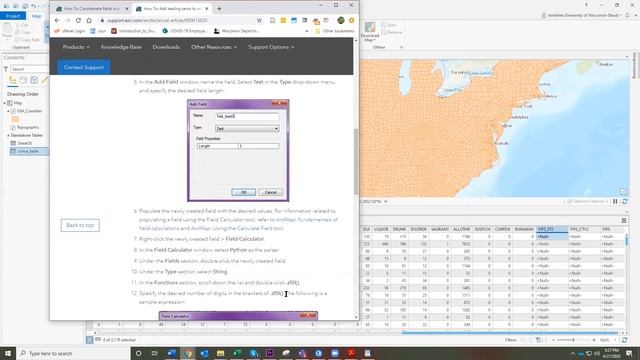The image size is (640, 360).
Task: Open the COVID-19 Employee bookmark
Action: (x=184, y=31)
